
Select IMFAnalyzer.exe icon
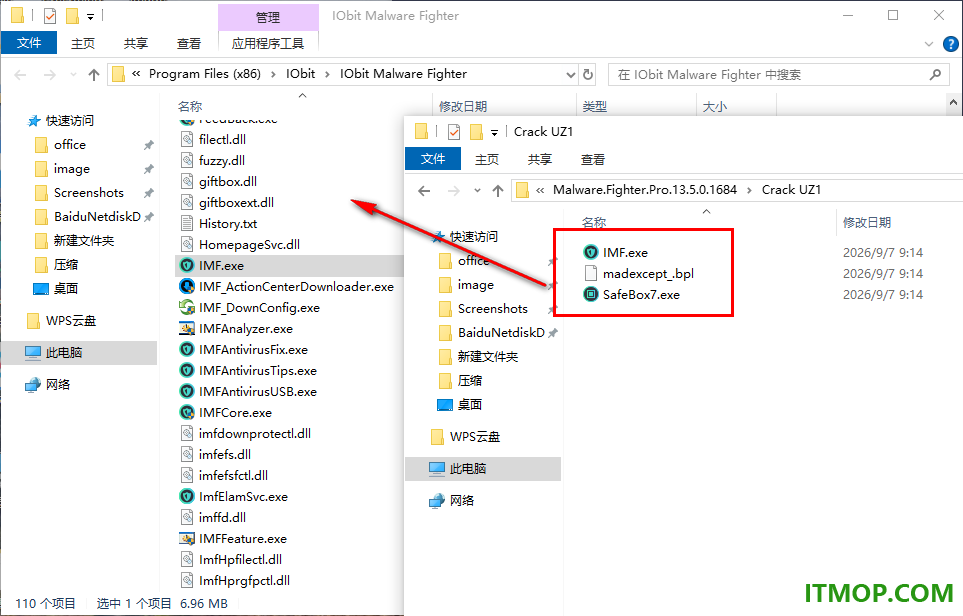click(x=187, y=329)
